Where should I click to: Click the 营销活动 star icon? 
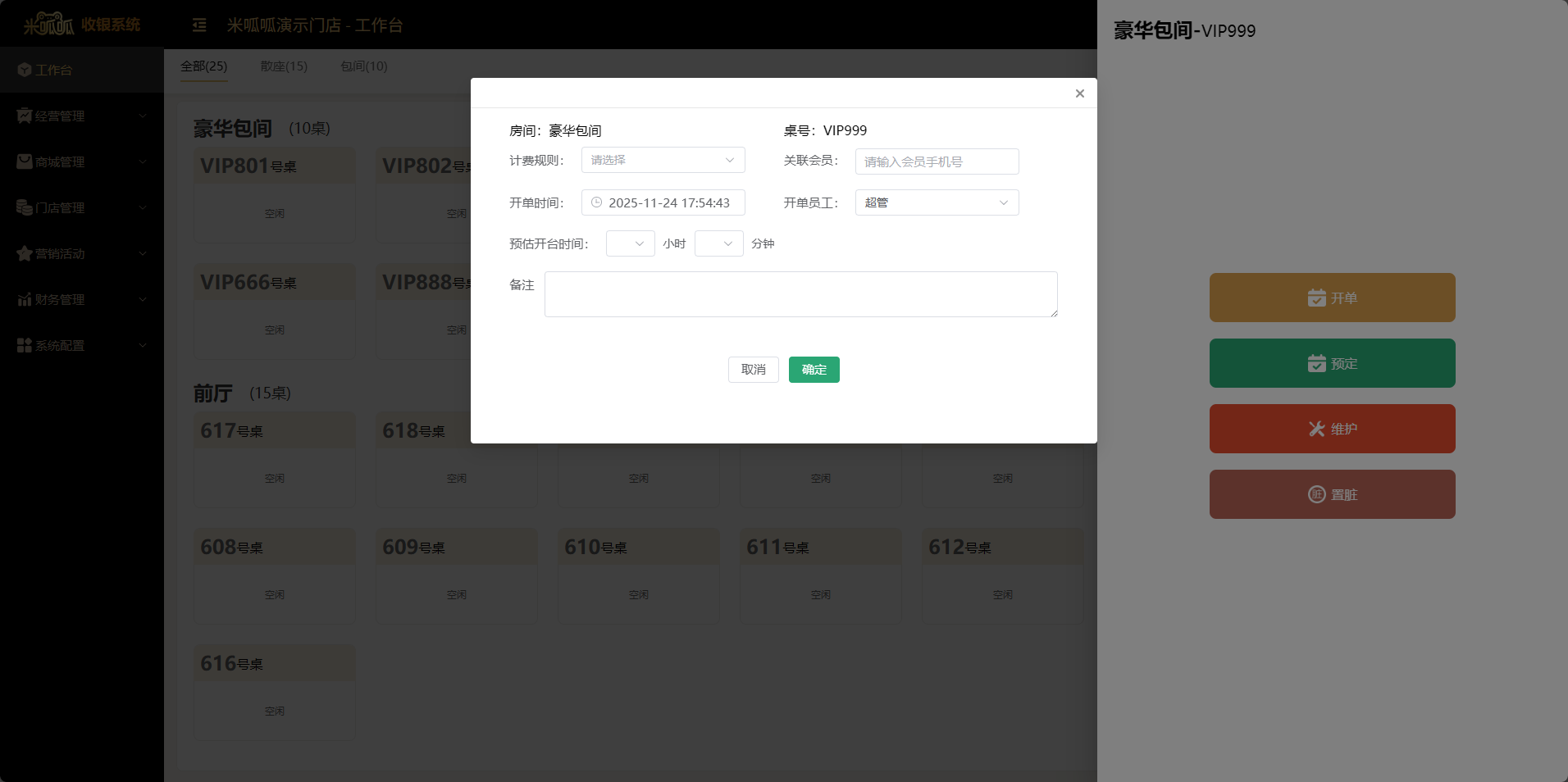click(x=25, y=254)
